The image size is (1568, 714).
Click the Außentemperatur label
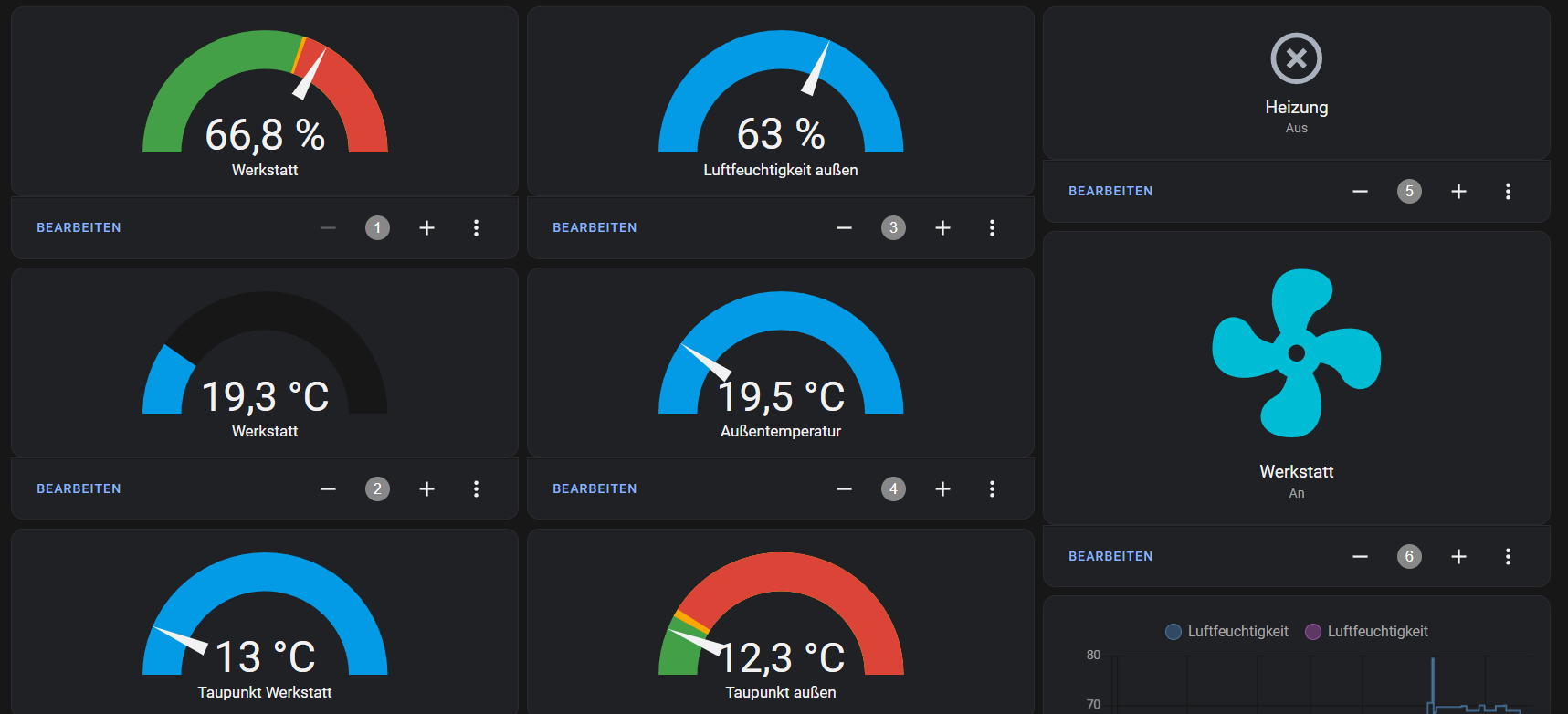(x=781, y=431)
